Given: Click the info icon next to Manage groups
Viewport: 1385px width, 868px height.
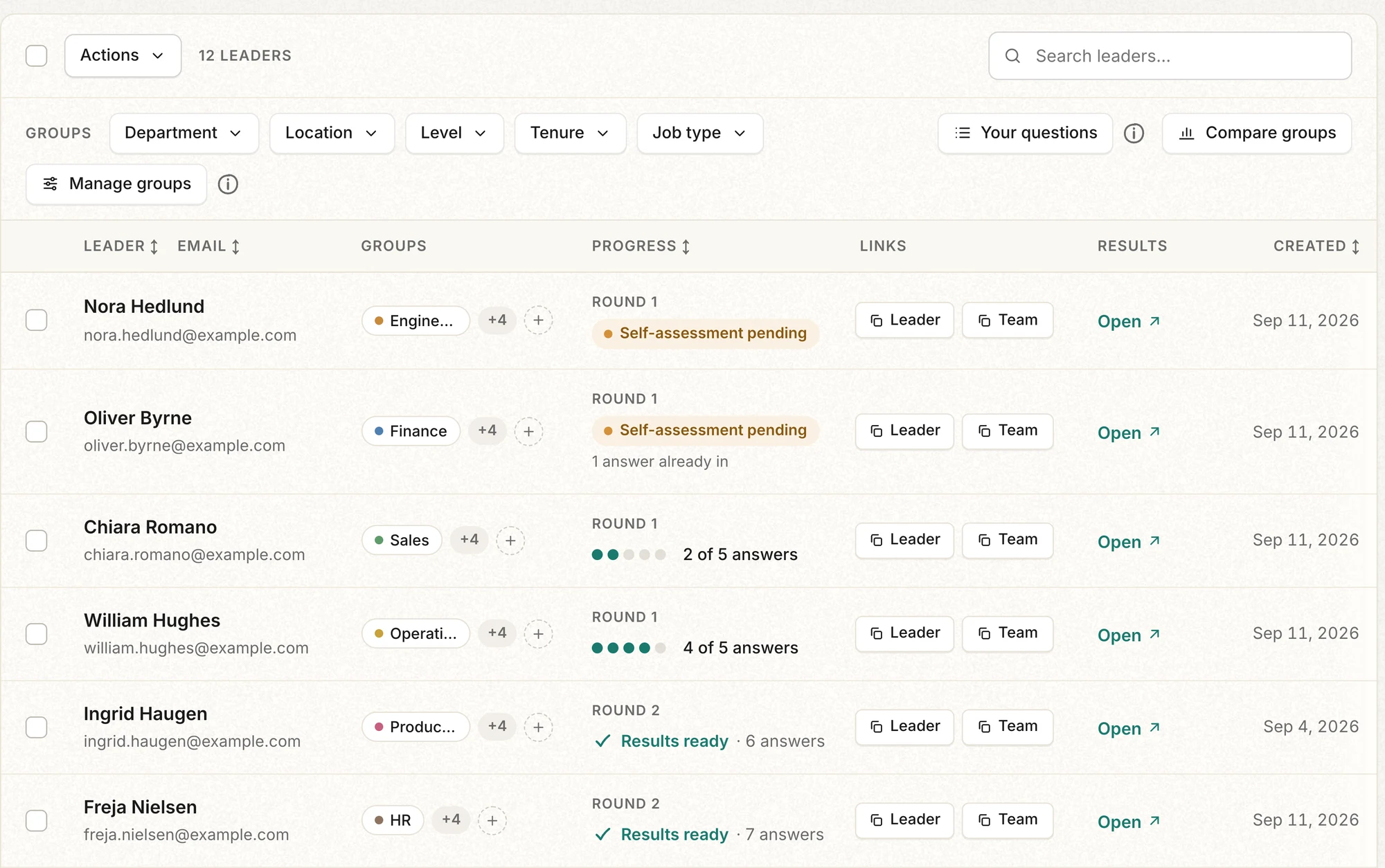Looking at the screenshot, I should pos(228,184).
